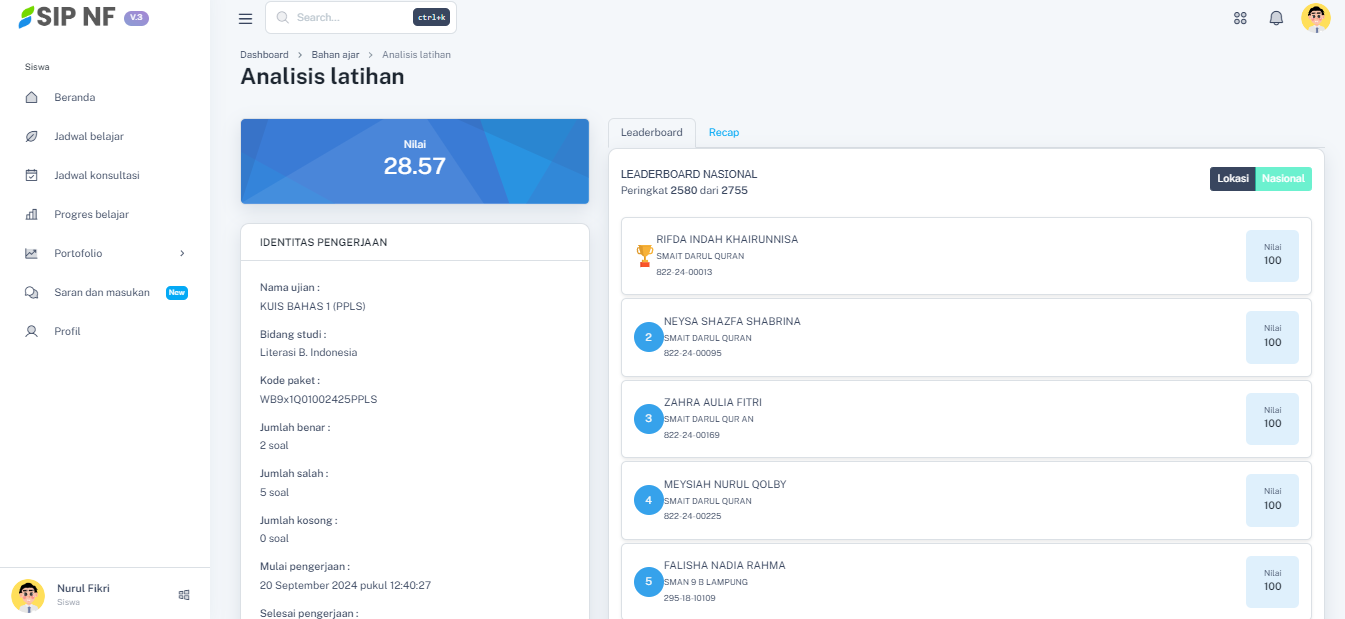Open Bahan ajar breadcrumb link
The image size is (1345, 619).
point(335,55)
